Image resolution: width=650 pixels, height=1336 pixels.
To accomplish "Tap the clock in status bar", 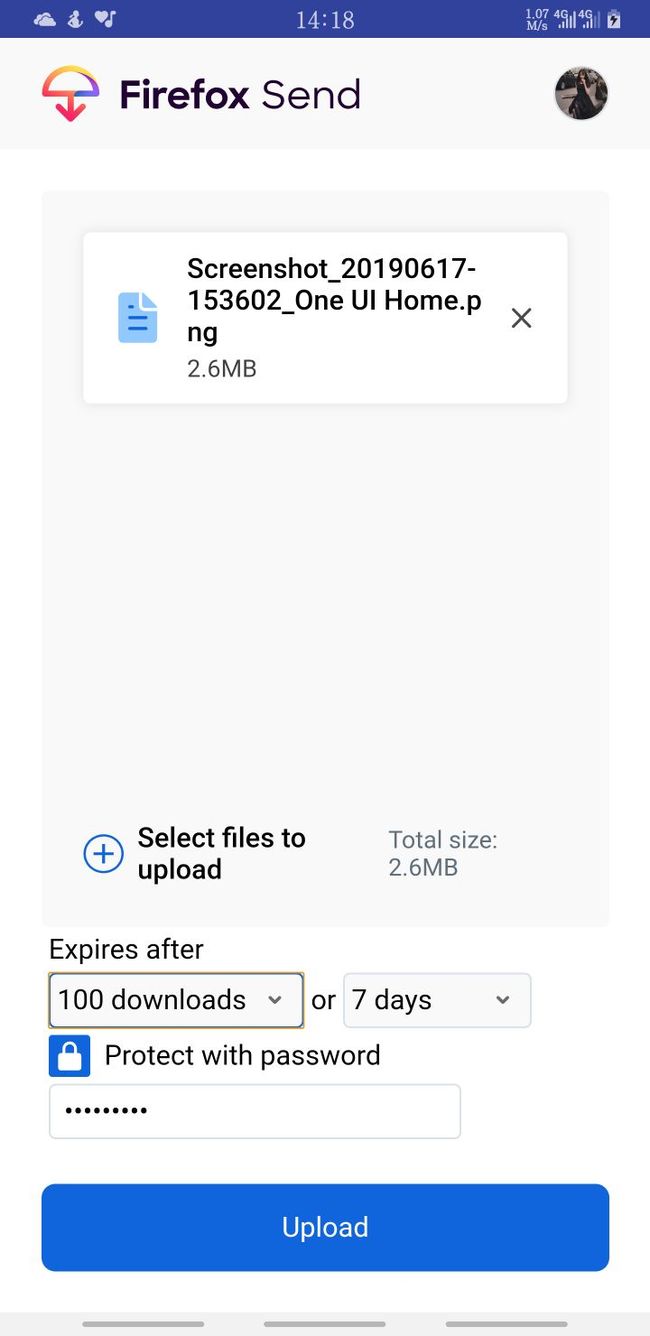I will tap(325, 19).
